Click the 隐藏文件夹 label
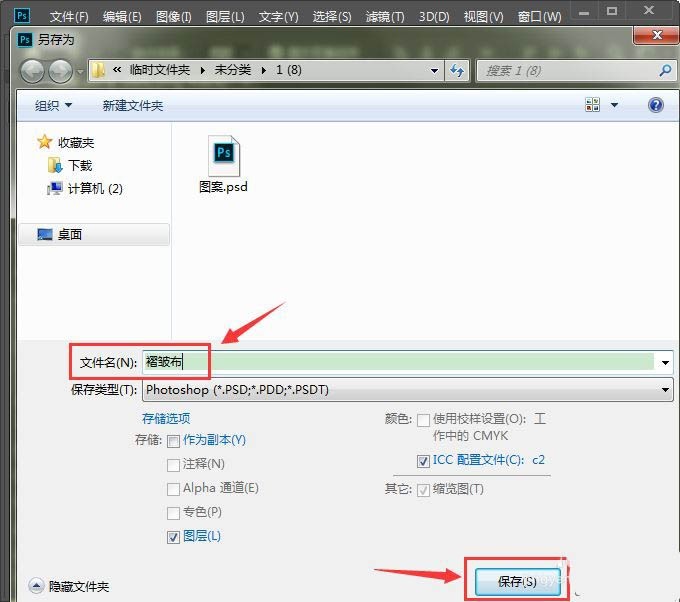Viewport: 680px width, 602px height. (x=78, y=586)
